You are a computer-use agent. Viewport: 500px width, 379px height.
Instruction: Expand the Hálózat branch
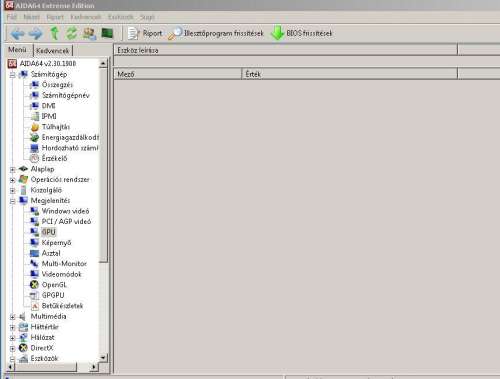click(12, 338)
